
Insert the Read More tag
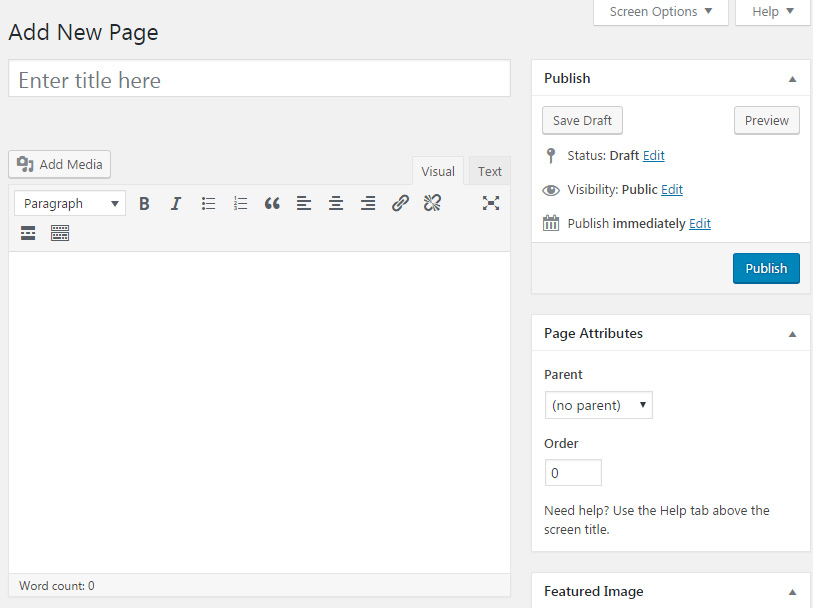[x=27, y=233]
